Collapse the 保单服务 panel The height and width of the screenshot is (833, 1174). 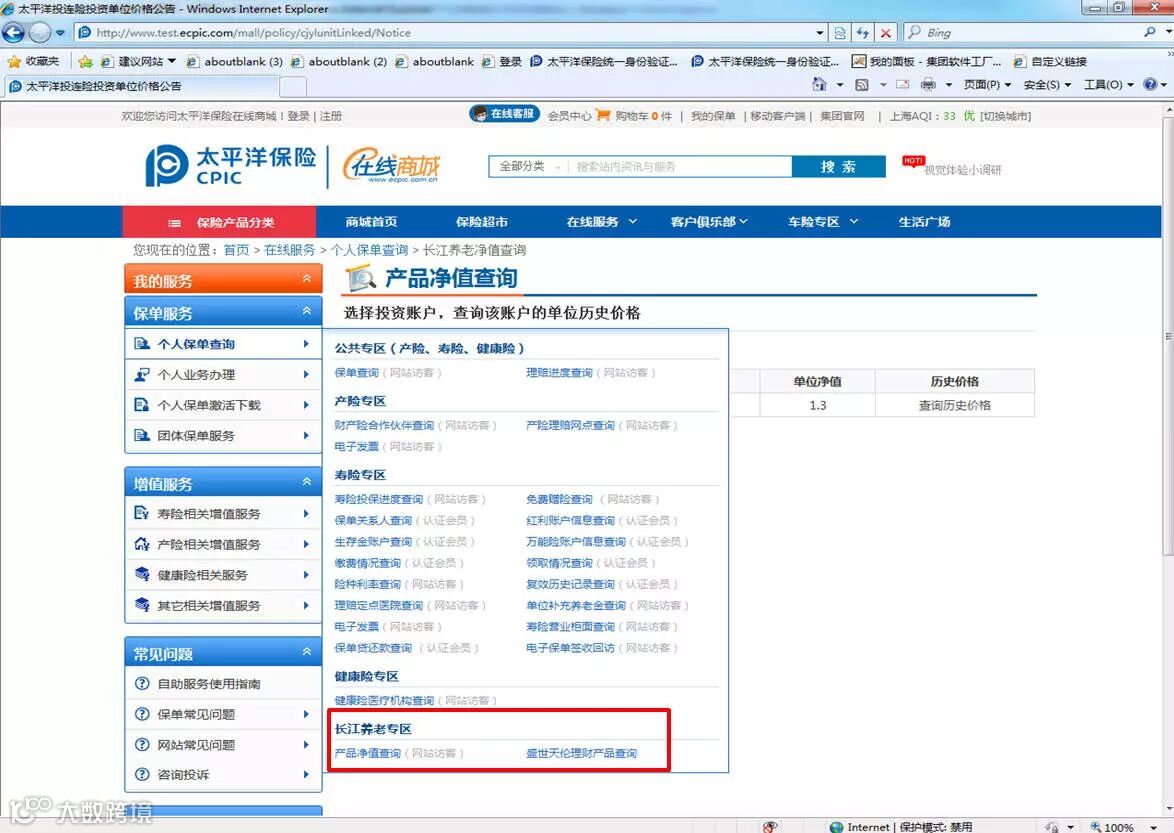[x=306, y=311]
